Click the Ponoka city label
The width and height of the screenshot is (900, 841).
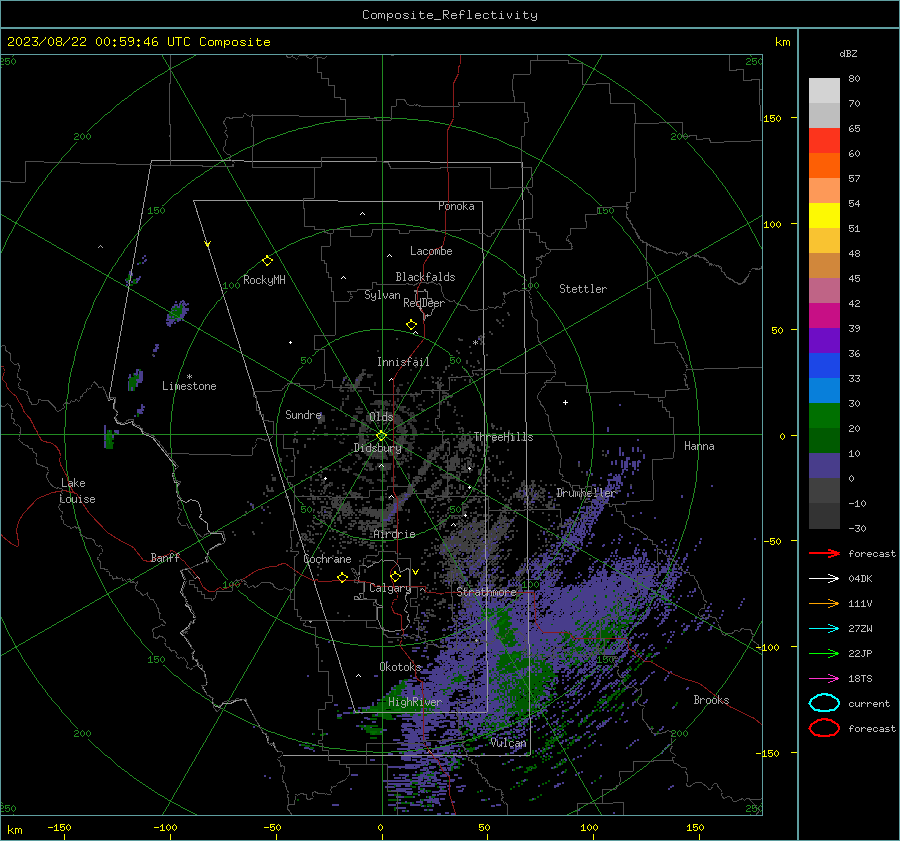point(456,206)
